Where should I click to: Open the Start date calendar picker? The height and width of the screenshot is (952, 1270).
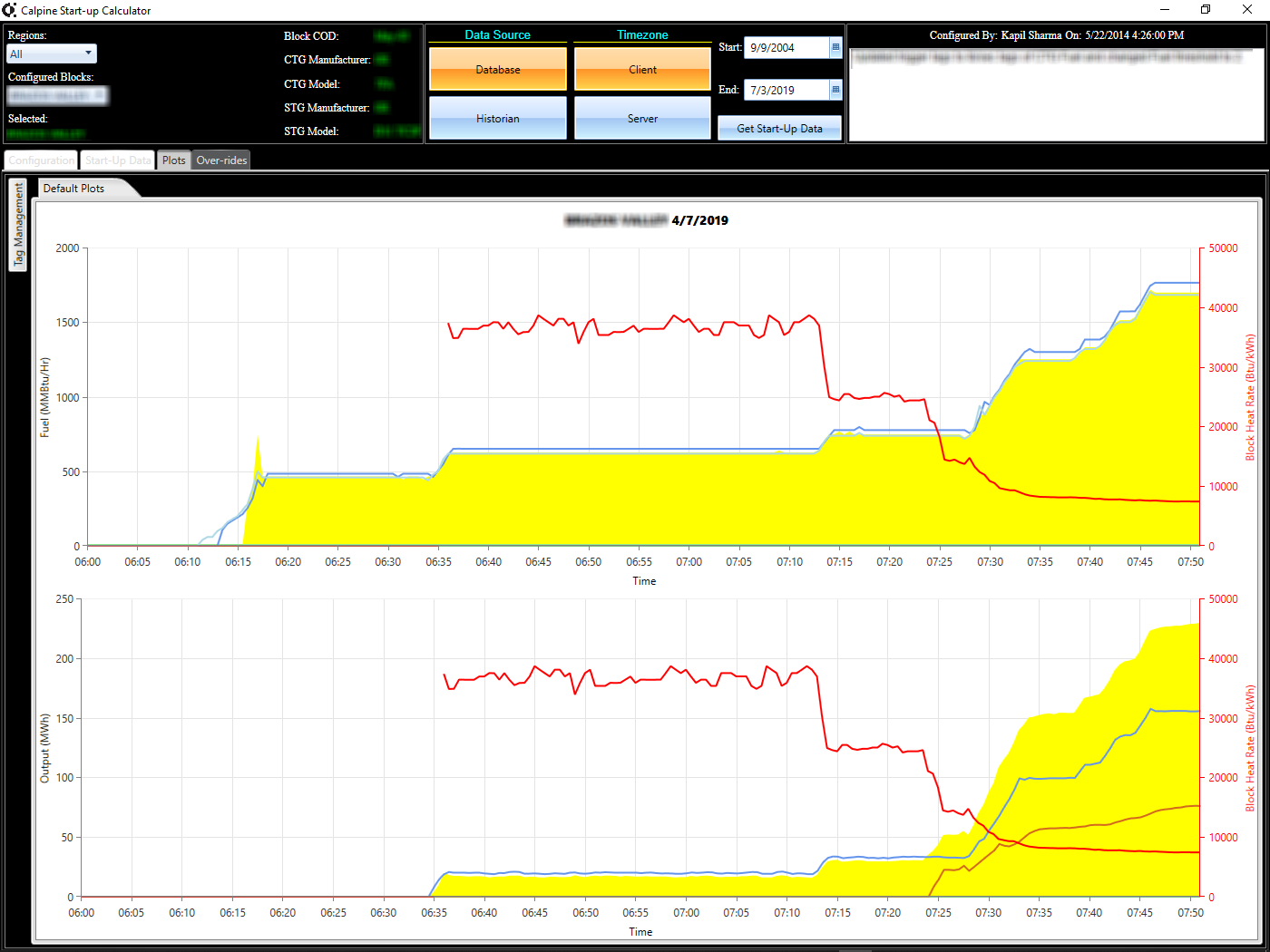pos(835,47)
